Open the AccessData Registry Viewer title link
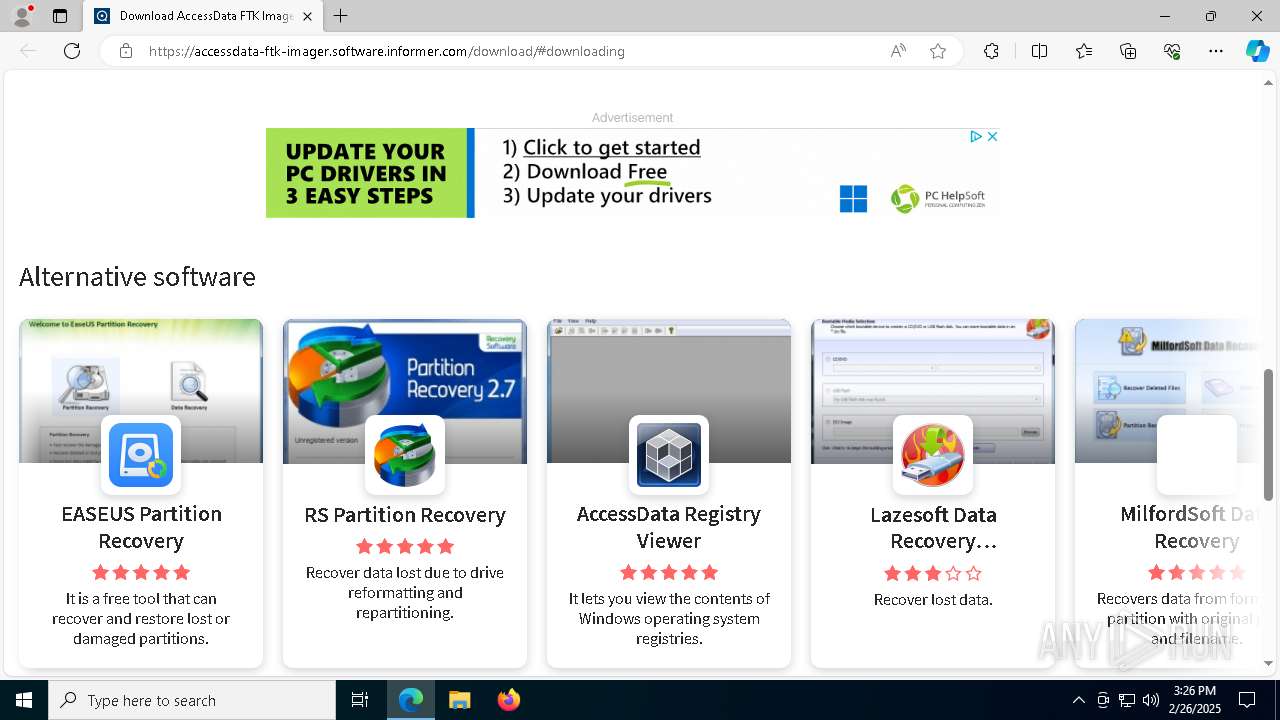 (x=669, y=527)
